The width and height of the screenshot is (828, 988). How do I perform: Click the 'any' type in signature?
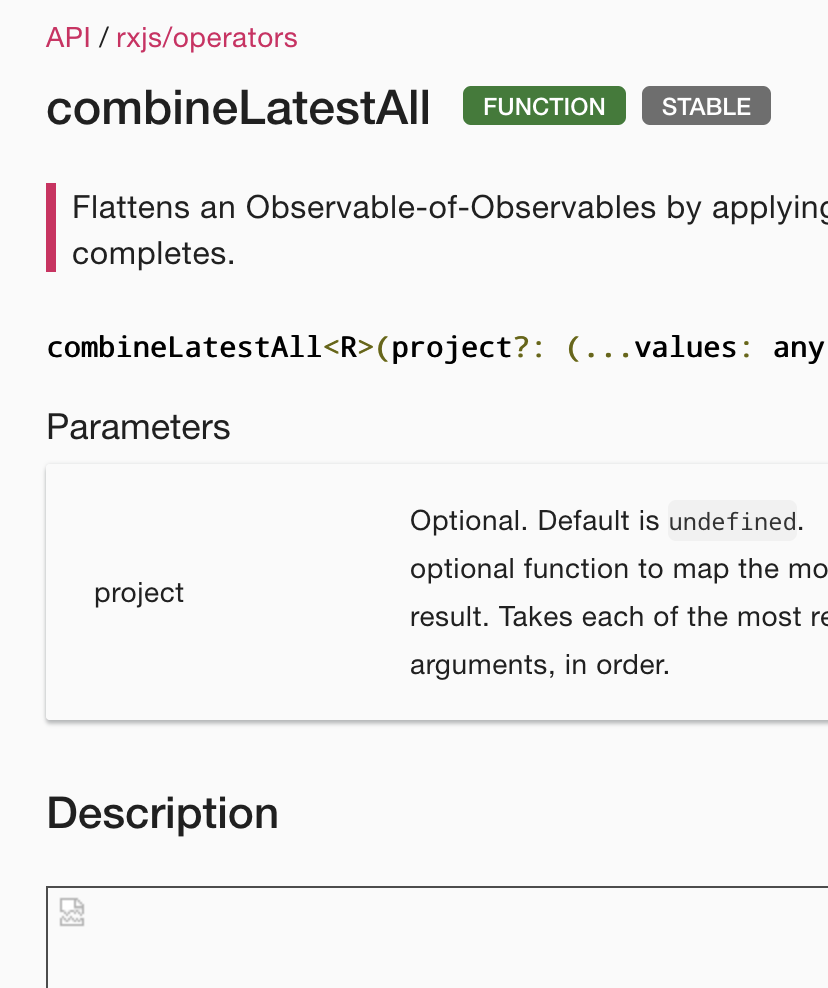pos(798,348)
